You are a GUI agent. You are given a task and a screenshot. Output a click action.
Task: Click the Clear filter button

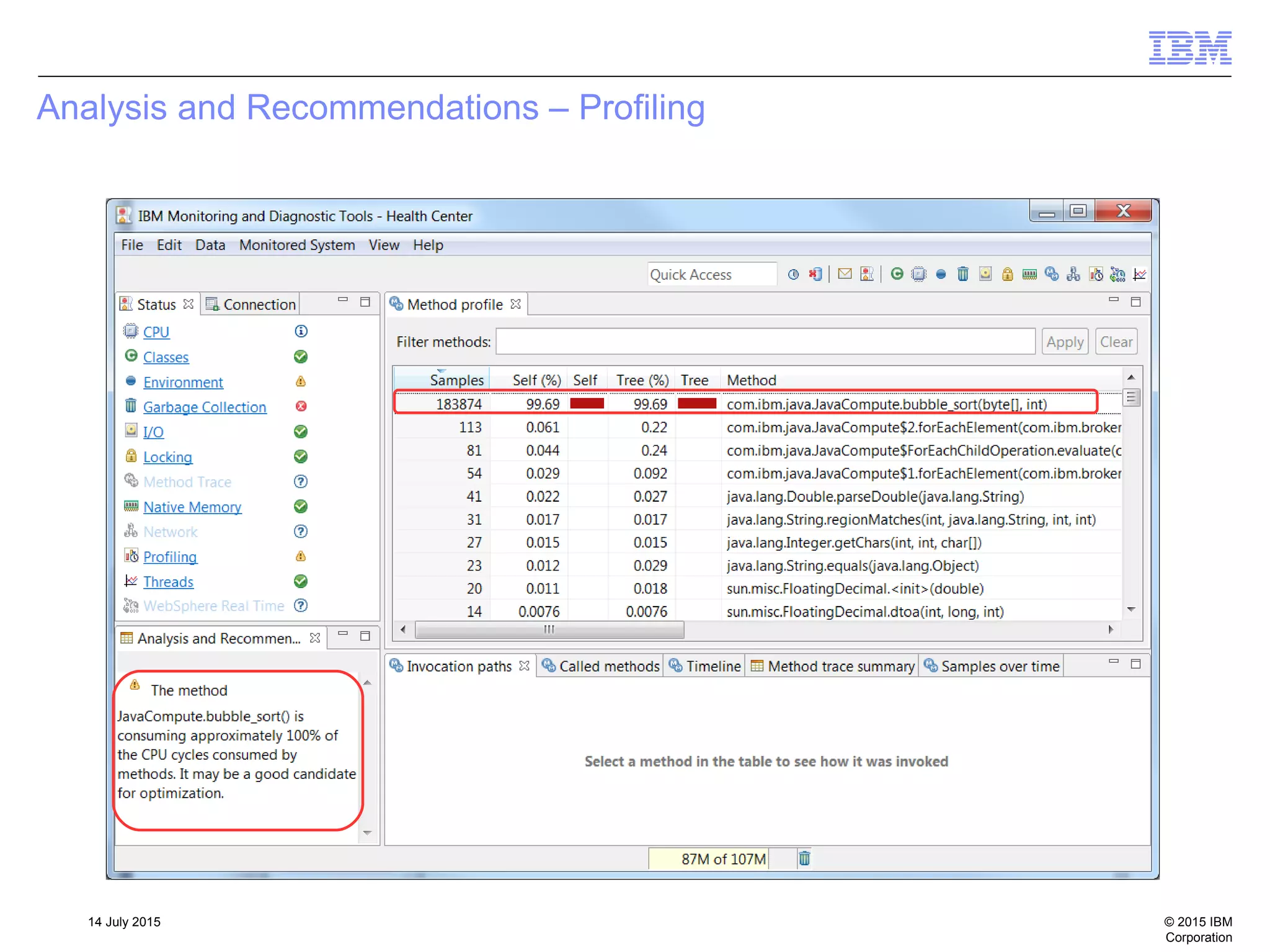pos(1116,342)
